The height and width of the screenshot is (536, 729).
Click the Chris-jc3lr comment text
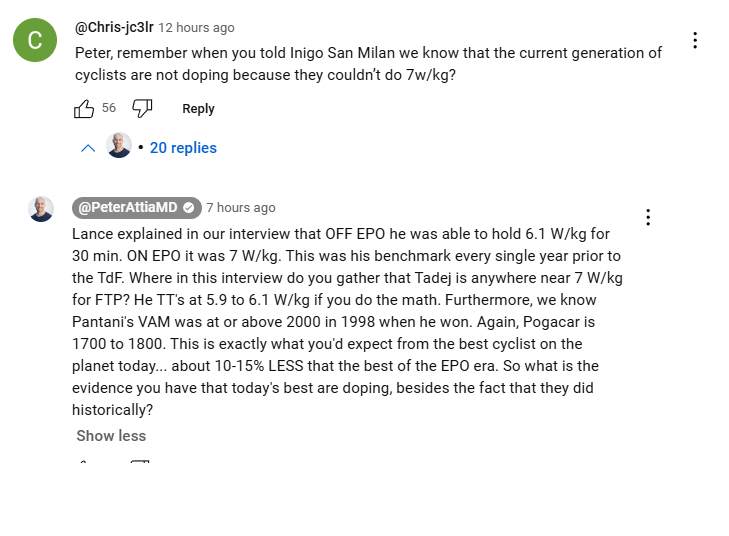(x=368, y=64)
